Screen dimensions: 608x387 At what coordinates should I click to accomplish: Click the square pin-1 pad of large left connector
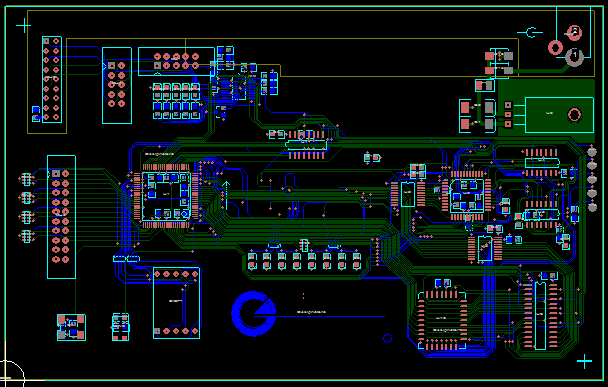coord(56,173)
